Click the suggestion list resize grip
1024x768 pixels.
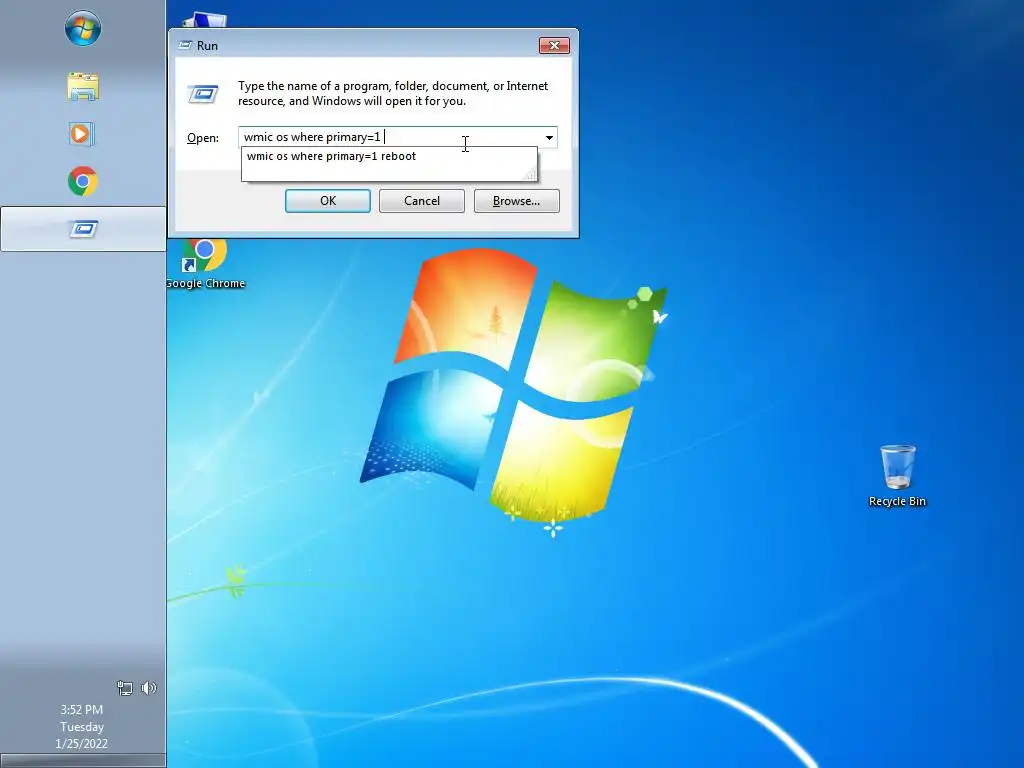pyautogui.click(x=530, y=174)
